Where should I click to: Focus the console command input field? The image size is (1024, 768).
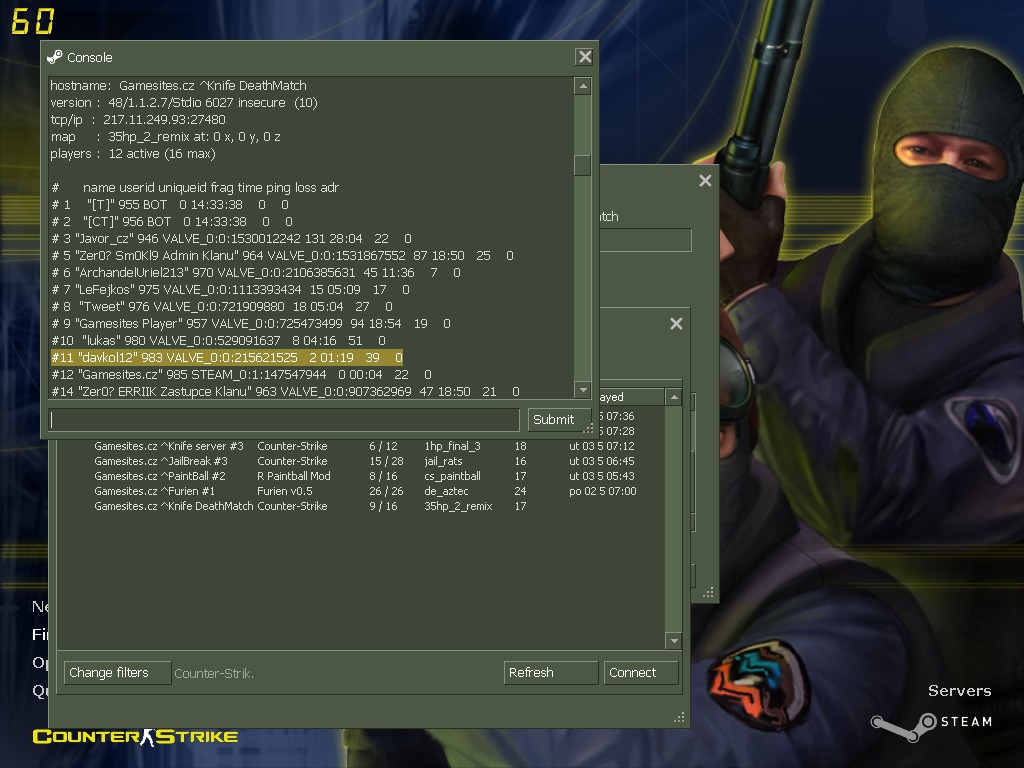point(284,419)
